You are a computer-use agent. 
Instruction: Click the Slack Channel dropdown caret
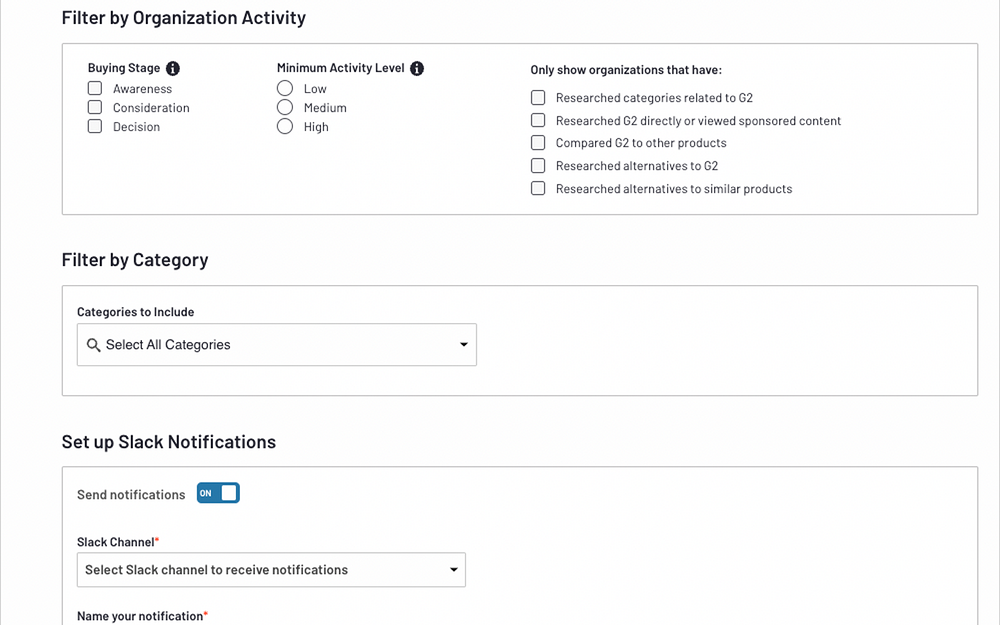[x=454, y=570]
